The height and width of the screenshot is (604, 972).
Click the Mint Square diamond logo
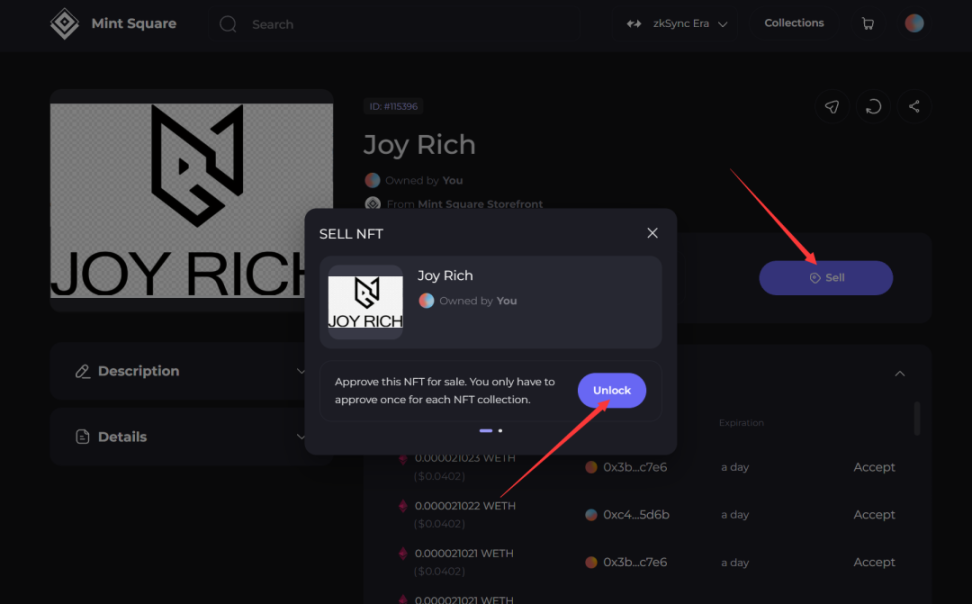(64, 24)
